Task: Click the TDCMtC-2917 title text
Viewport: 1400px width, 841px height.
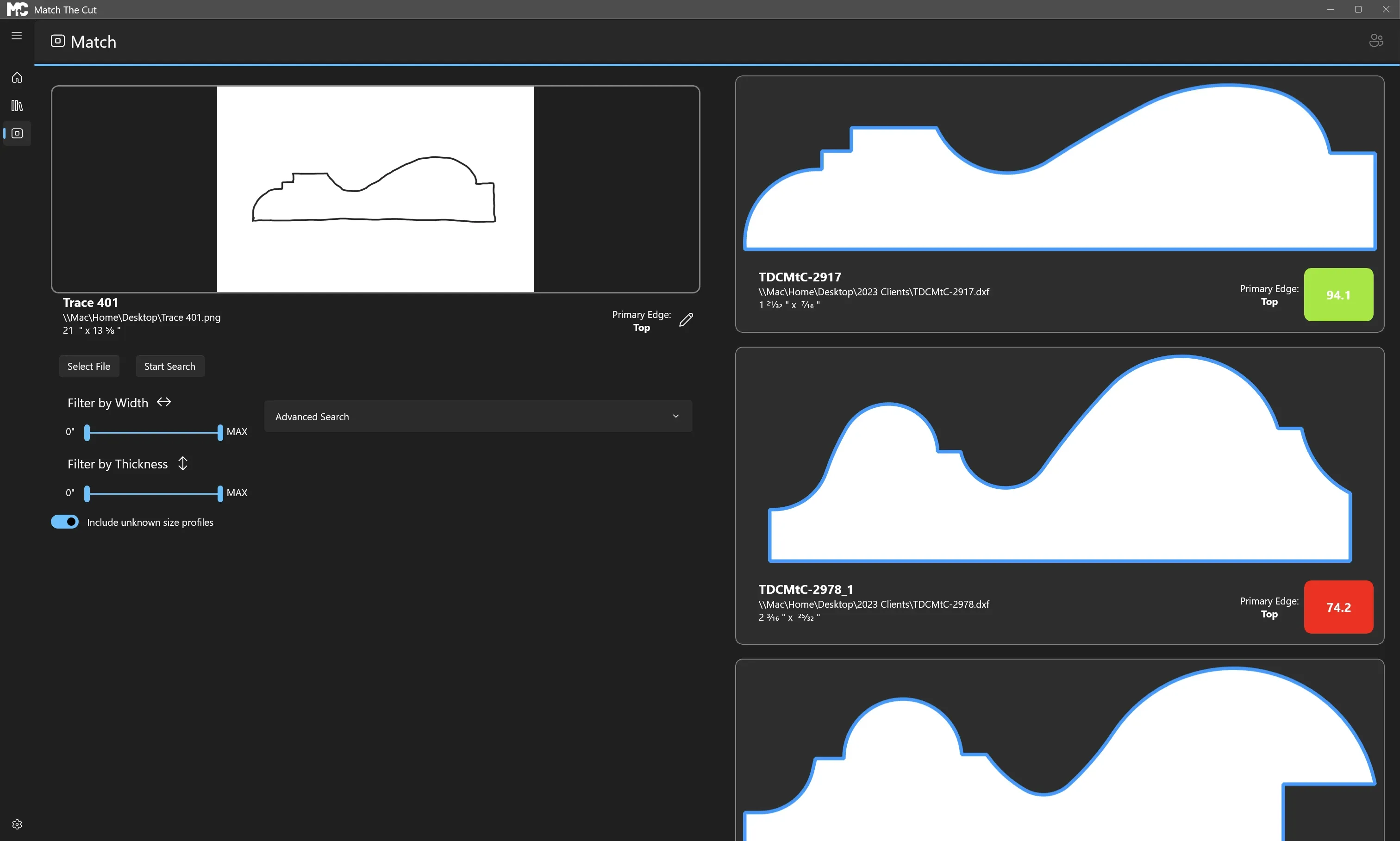Action: click(x=800, y=277)
